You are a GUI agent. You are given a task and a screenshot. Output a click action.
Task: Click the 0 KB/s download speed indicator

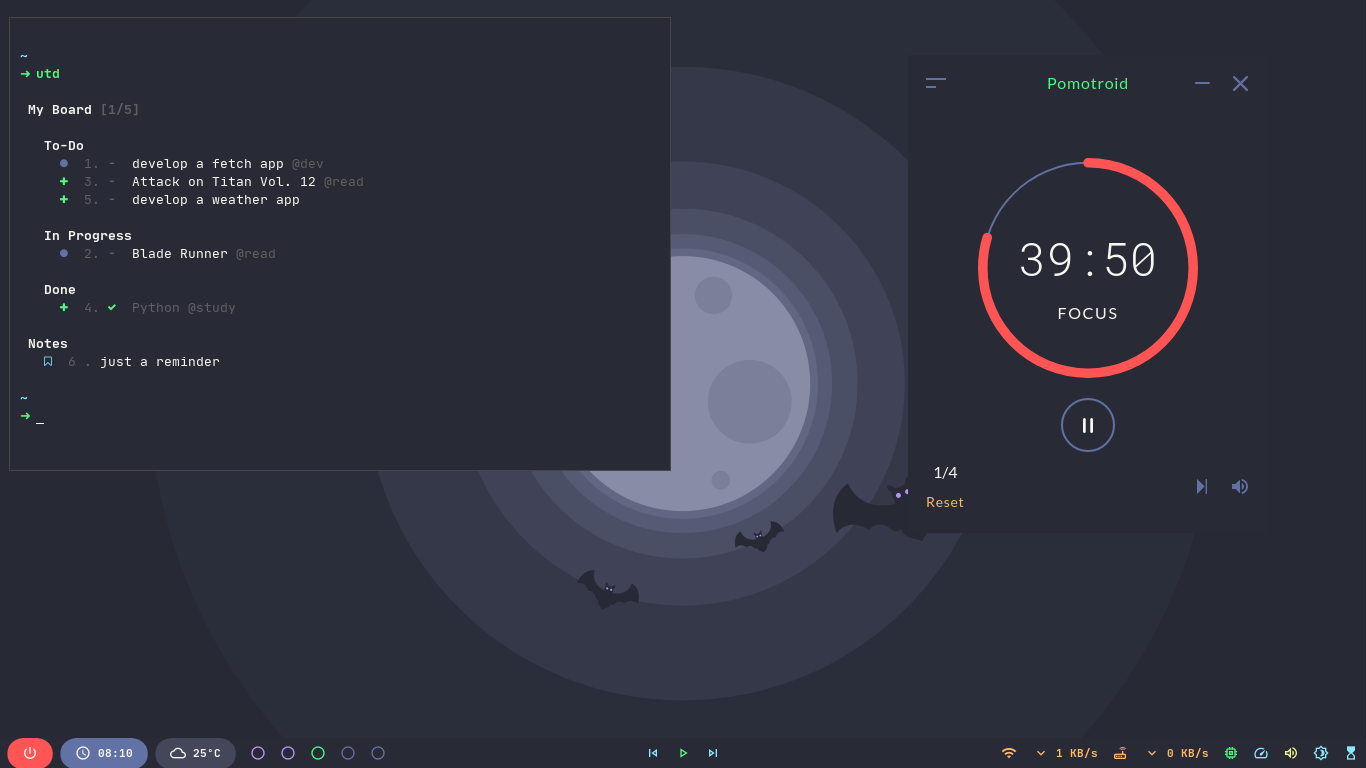pyautogui.click(x=1178, y=753)
